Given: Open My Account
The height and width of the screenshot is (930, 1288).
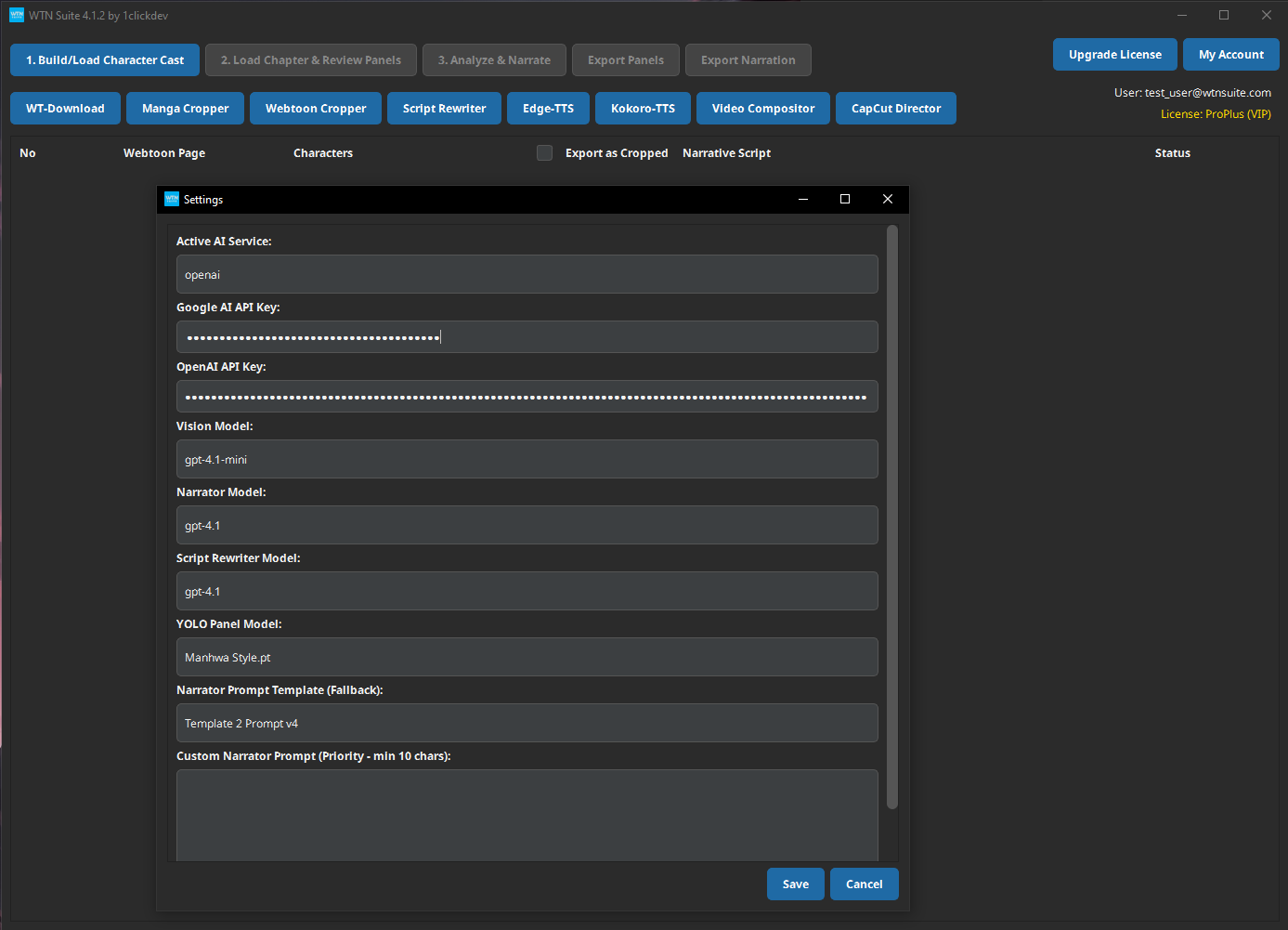Looking at the screenshot, I should [1230, 54].
